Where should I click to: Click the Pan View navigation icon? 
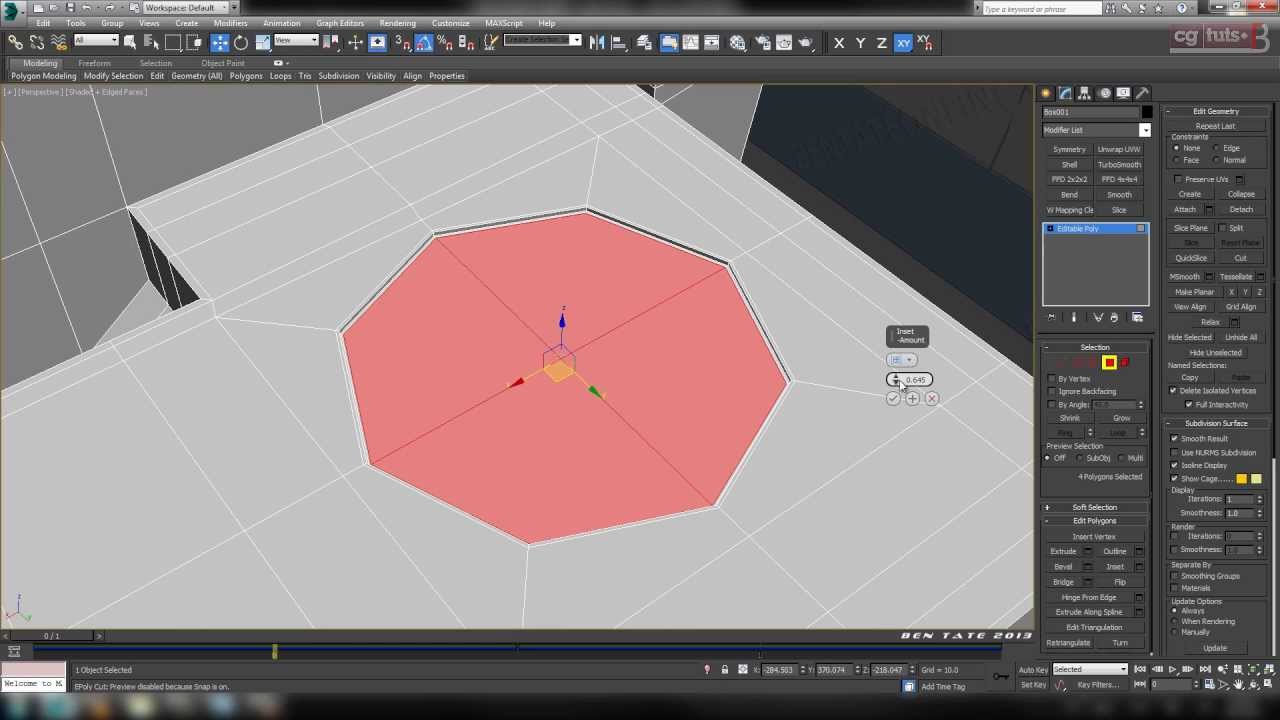[1238, 685]
